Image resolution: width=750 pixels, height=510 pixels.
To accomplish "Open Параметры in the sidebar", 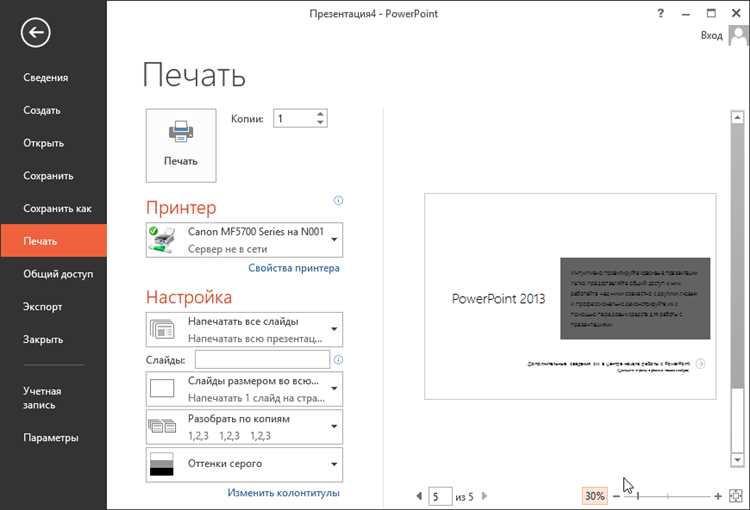I will click(x=51, y=438).
